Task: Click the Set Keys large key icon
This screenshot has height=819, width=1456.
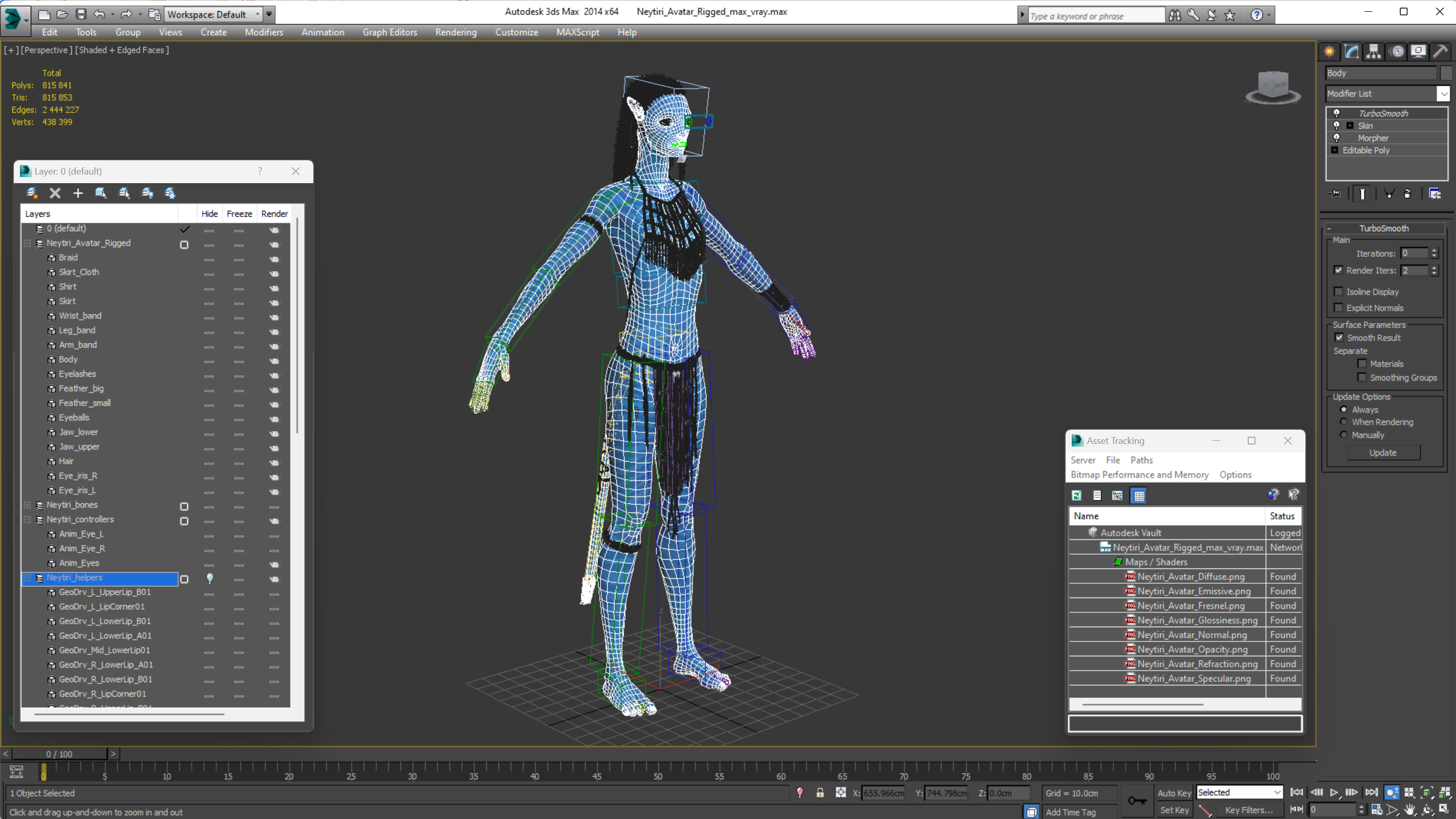Action: pos(1137,801)
